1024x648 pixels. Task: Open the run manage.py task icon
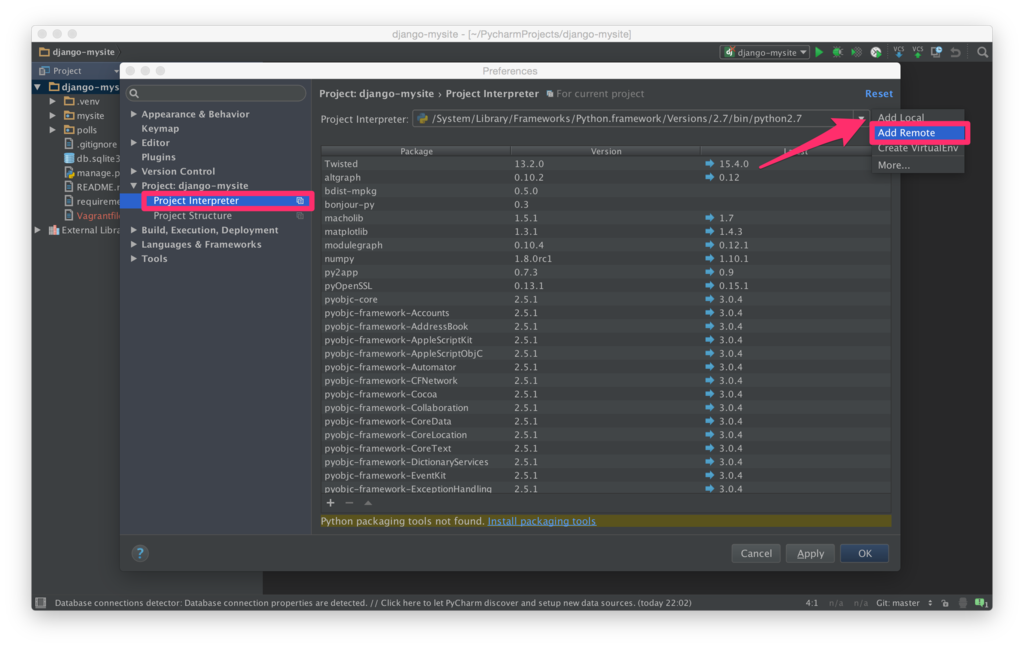(876, 52)
